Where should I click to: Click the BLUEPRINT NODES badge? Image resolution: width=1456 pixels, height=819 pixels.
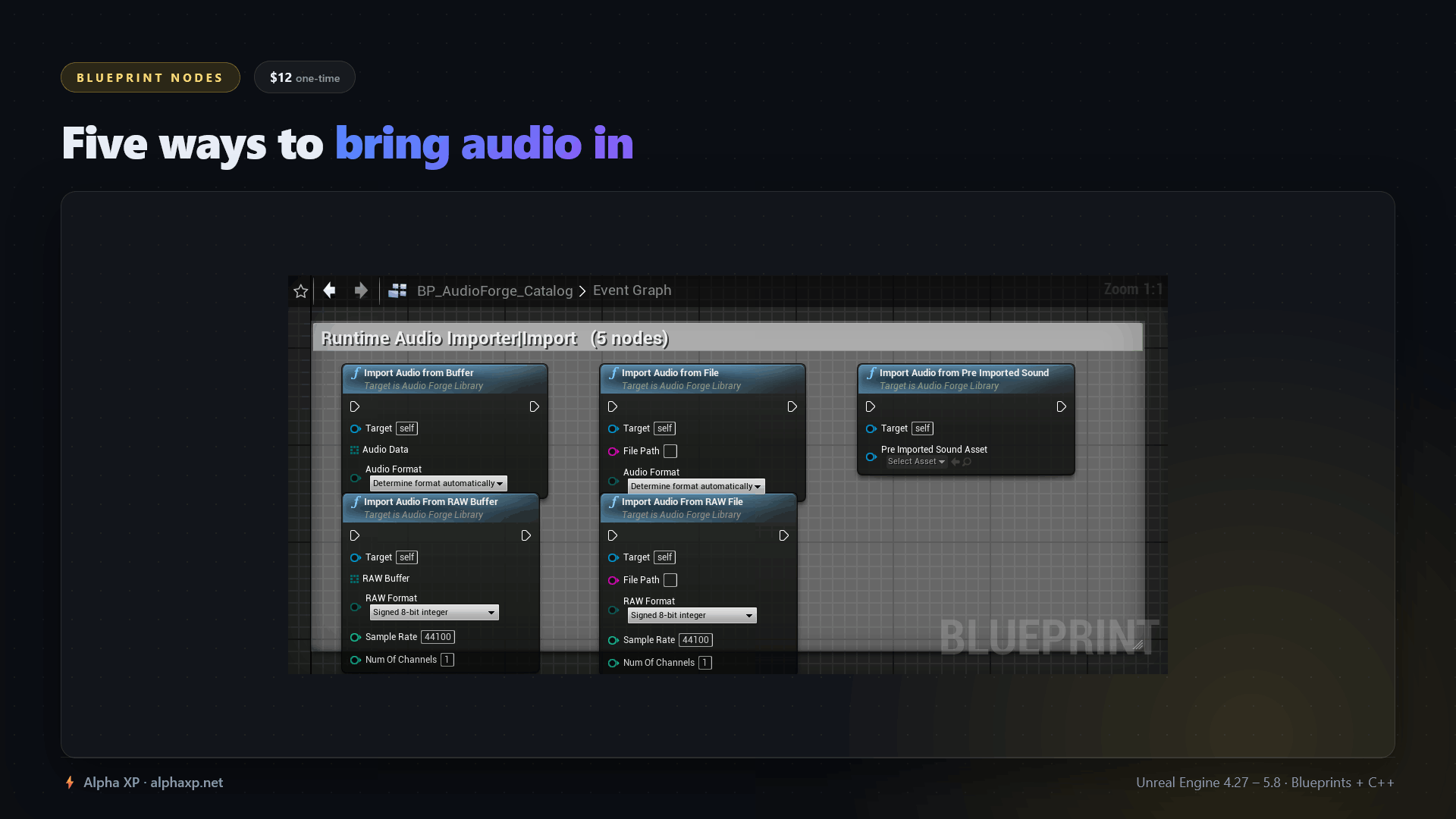click(x=150, y=77)
